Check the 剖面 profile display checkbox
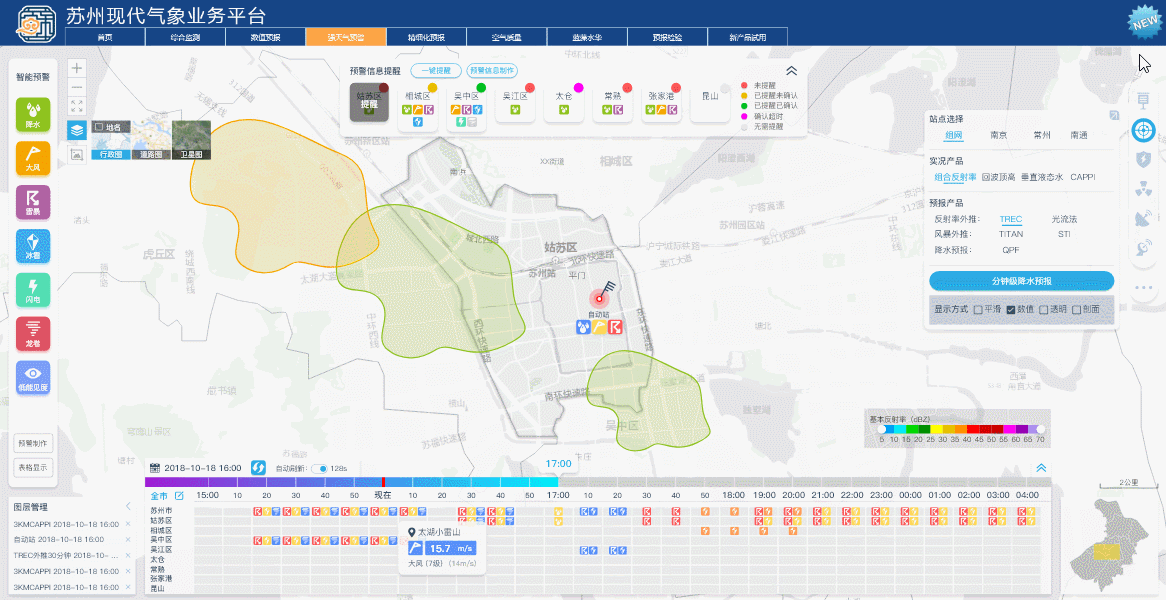Screen dimensions: 1166x600 pyautogui.click(x=1076, y=309)
